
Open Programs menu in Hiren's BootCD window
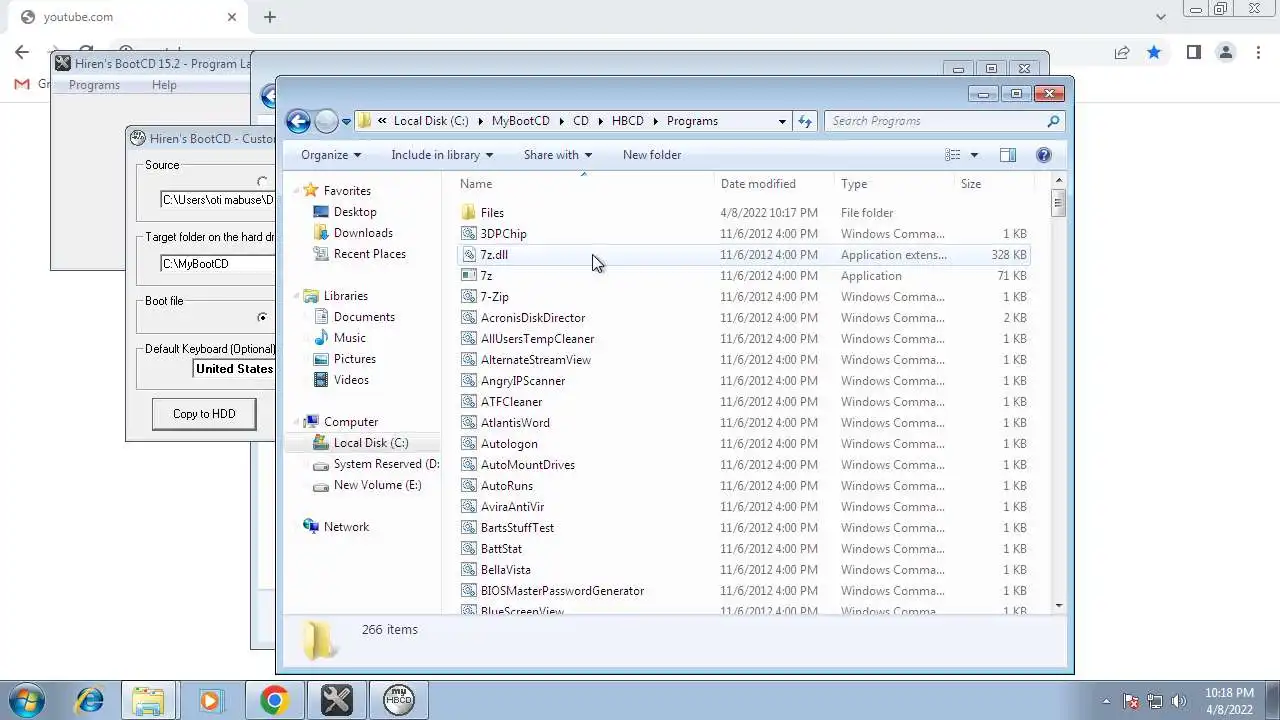[94, 85]
